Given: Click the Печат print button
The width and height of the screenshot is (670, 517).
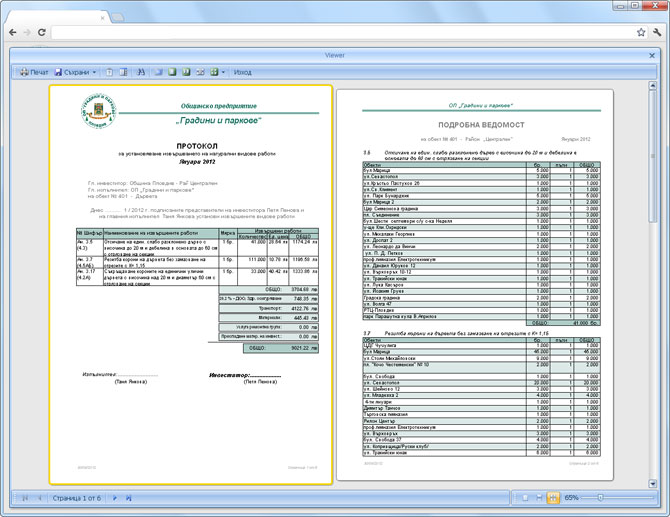Looking at the screenshot, I should [34, 72].
